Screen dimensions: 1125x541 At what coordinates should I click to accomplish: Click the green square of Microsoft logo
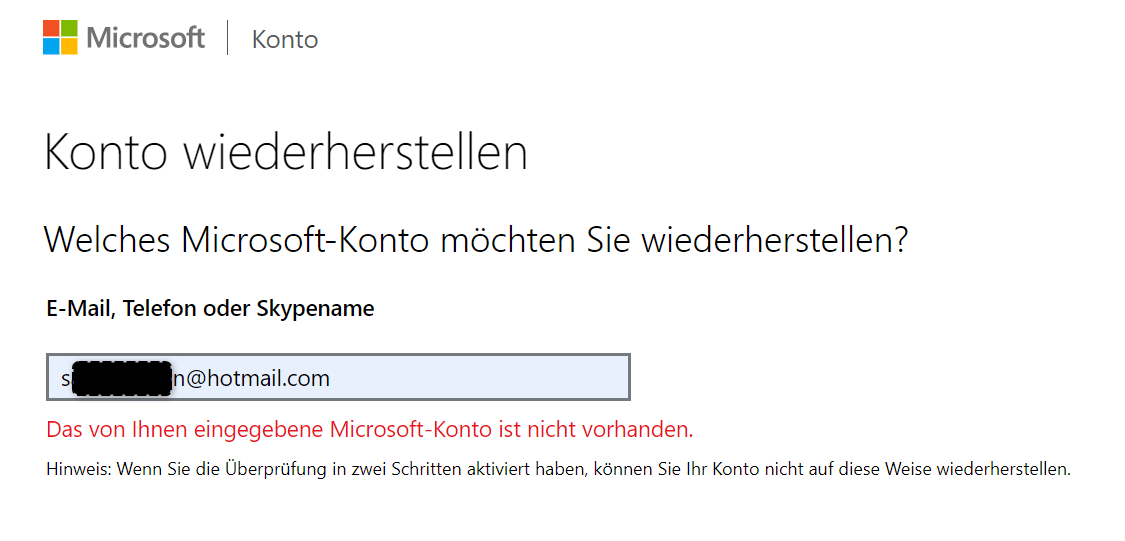pyautogui.click(x=70, y=29)
